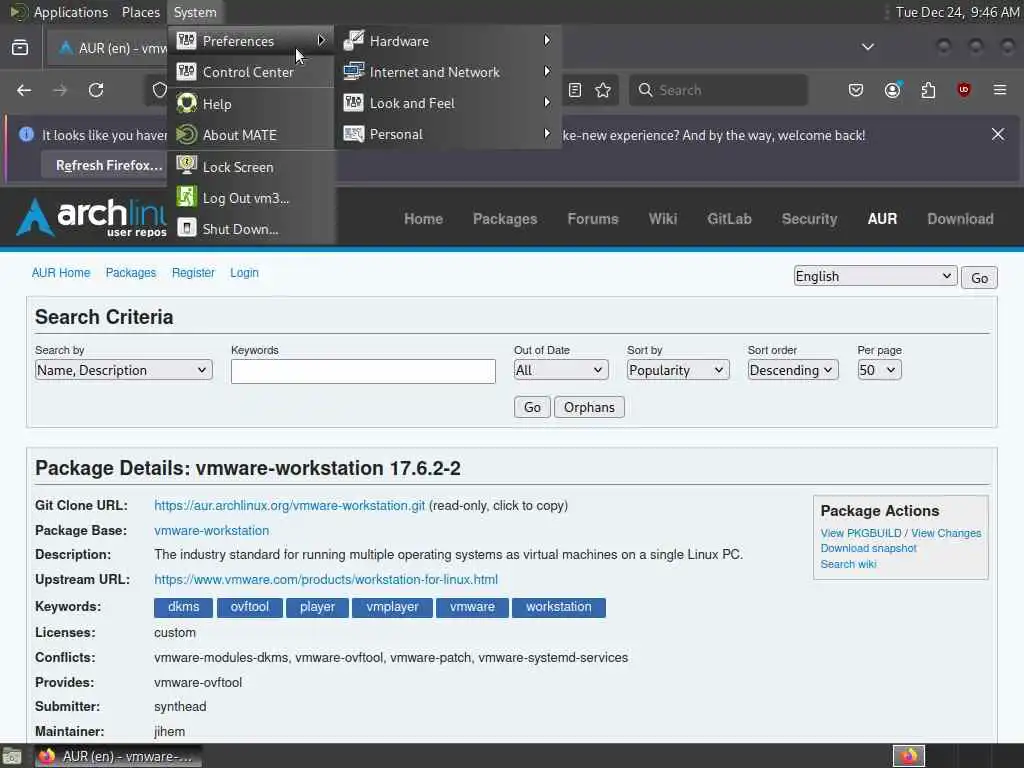The height and width of the screenshot is (768, 1024).
Task: Click the Firefox icon in bottom-right tray
Action: click(909, 756)
